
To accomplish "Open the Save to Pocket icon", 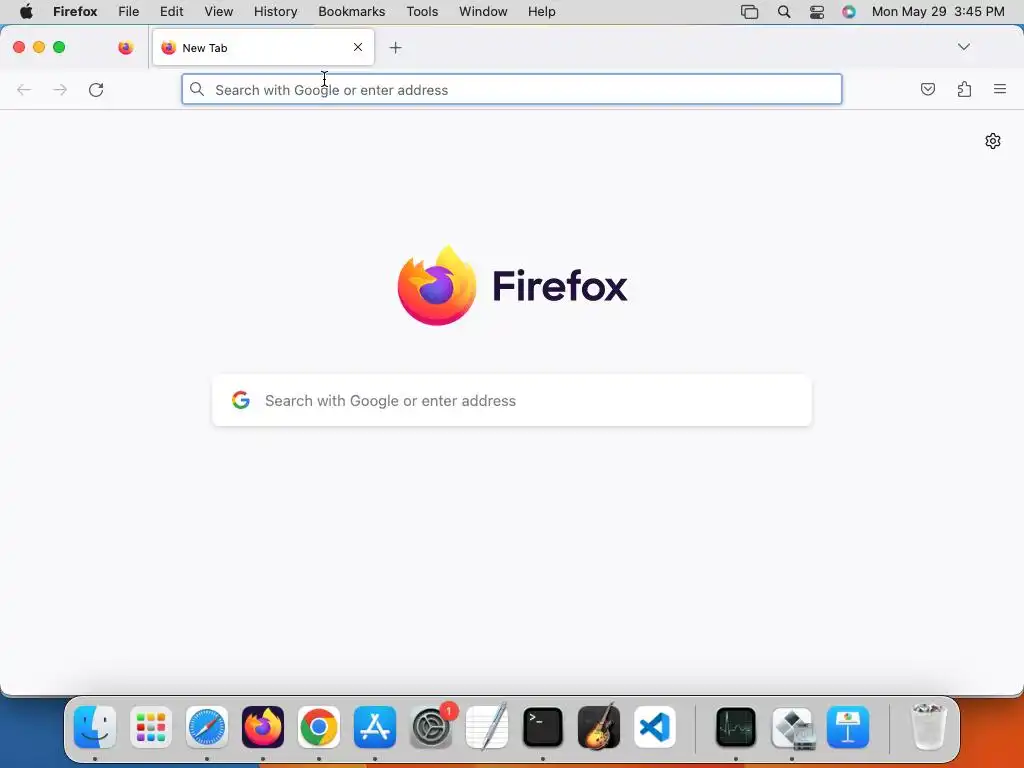I will (927, 89).
